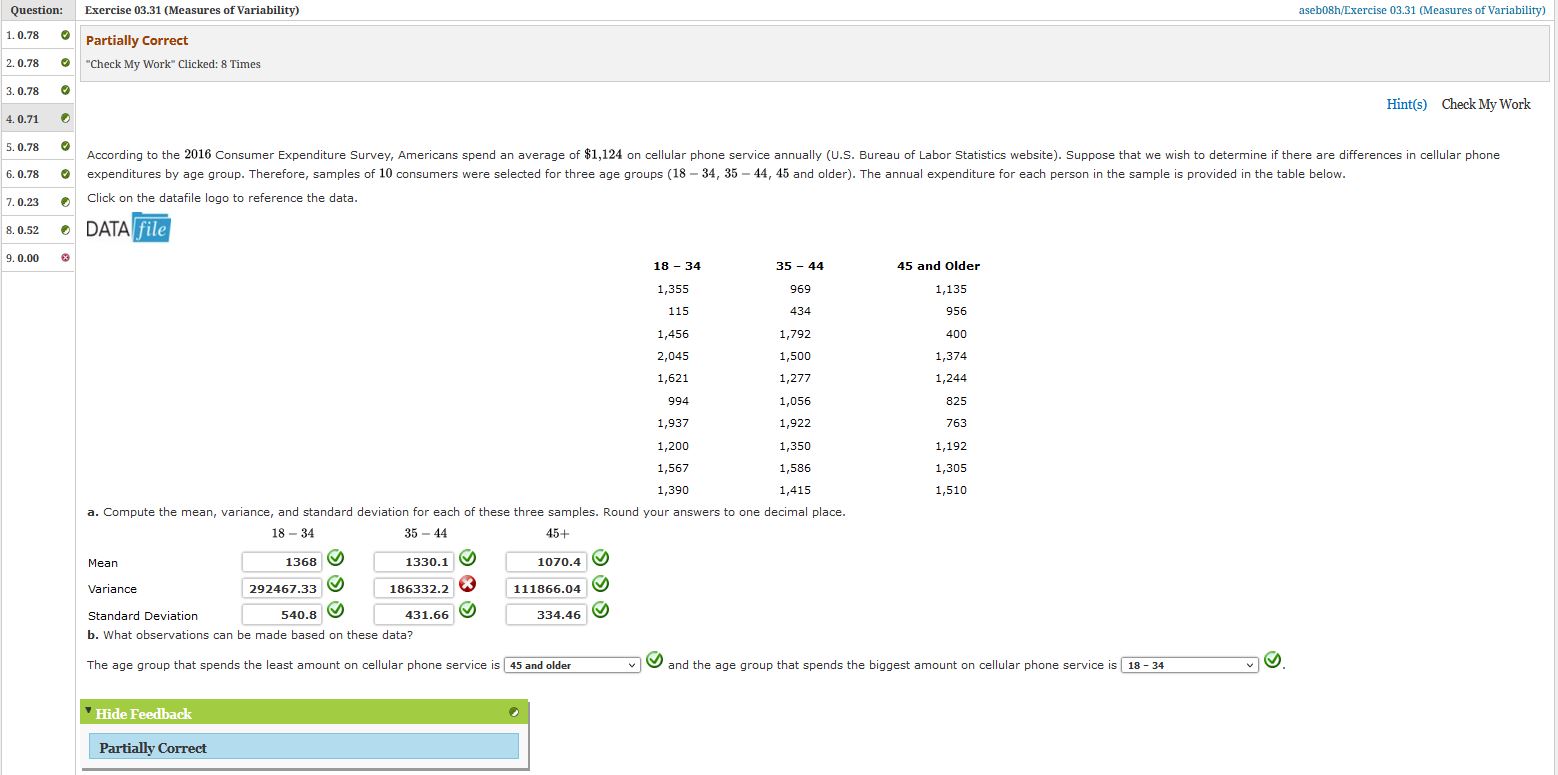This screenshot has height=775, width=1558.
Task: Open the aseb08h/Exercise 03.31 link
Action: [x=1420, y=10]
